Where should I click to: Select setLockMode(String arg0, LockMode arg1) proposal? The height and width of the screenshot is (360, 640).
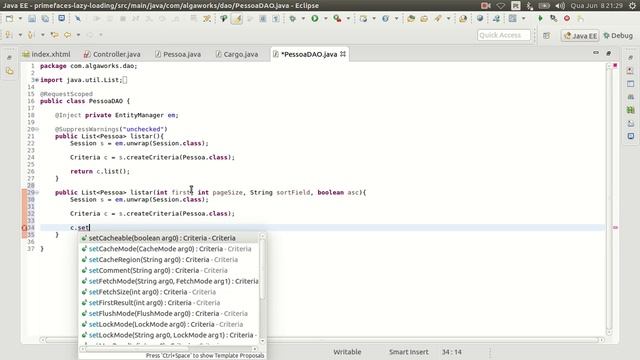[169, 335]
